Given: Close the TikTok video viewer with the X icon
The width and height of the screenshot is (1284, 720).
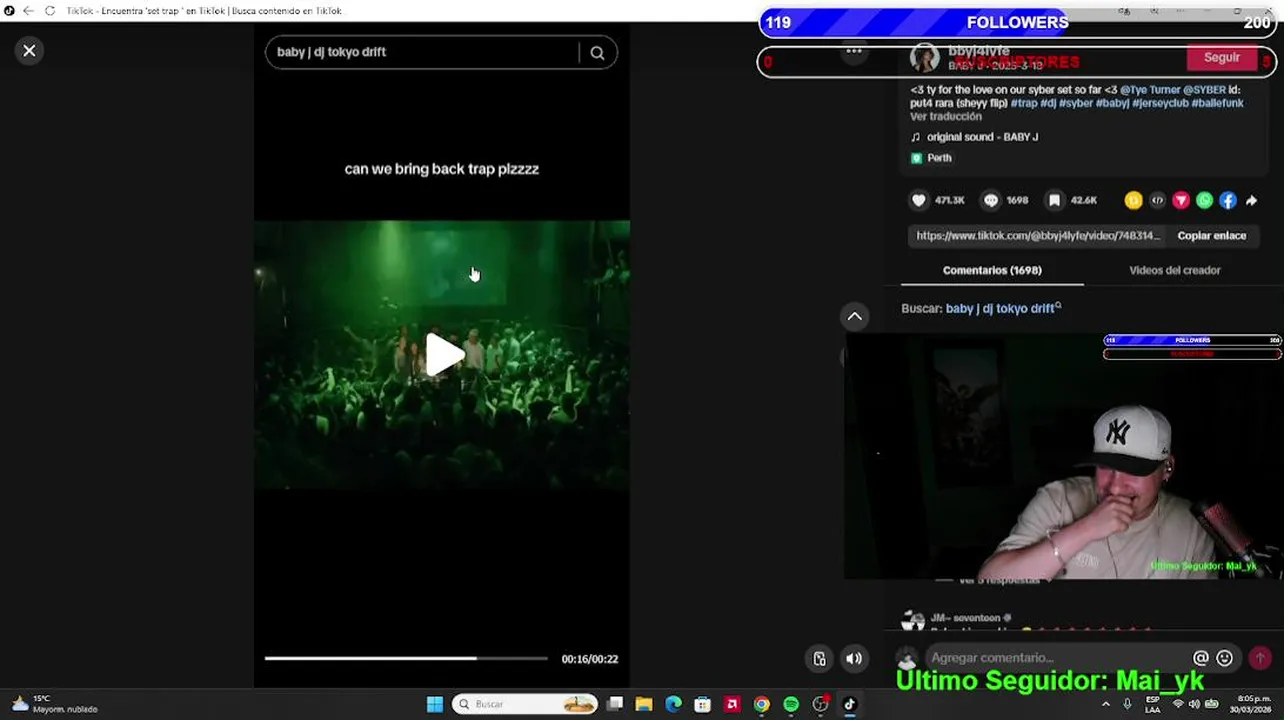Looking at the screenshot, I should [29, 51].
